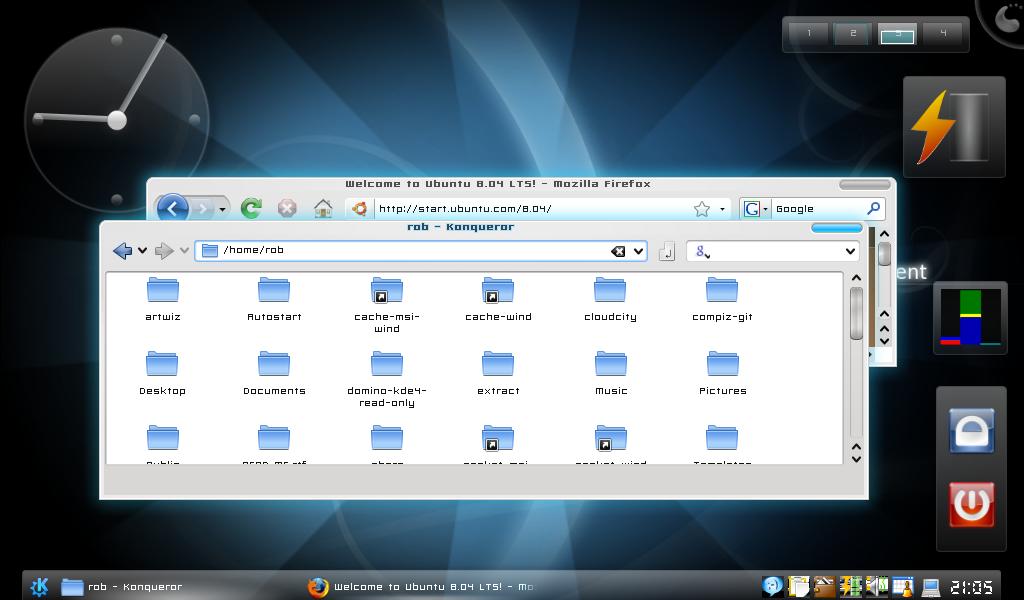Click Konqueror file view scroll-up arrow
Image resolution: width=1024 pixels, height=600 pixels.
(856, 278)
